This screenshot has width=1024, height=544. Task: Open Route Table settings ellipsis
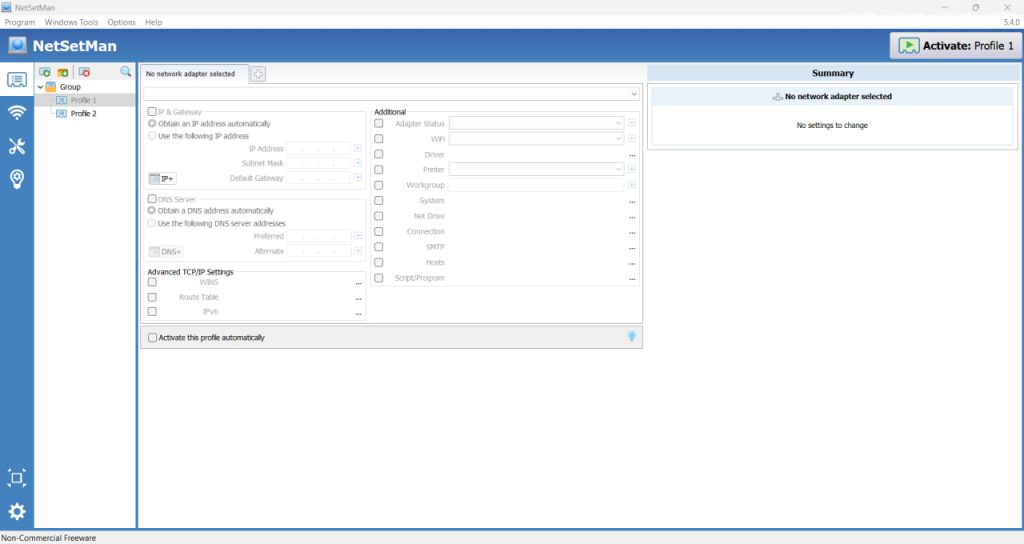pos(359,298)
